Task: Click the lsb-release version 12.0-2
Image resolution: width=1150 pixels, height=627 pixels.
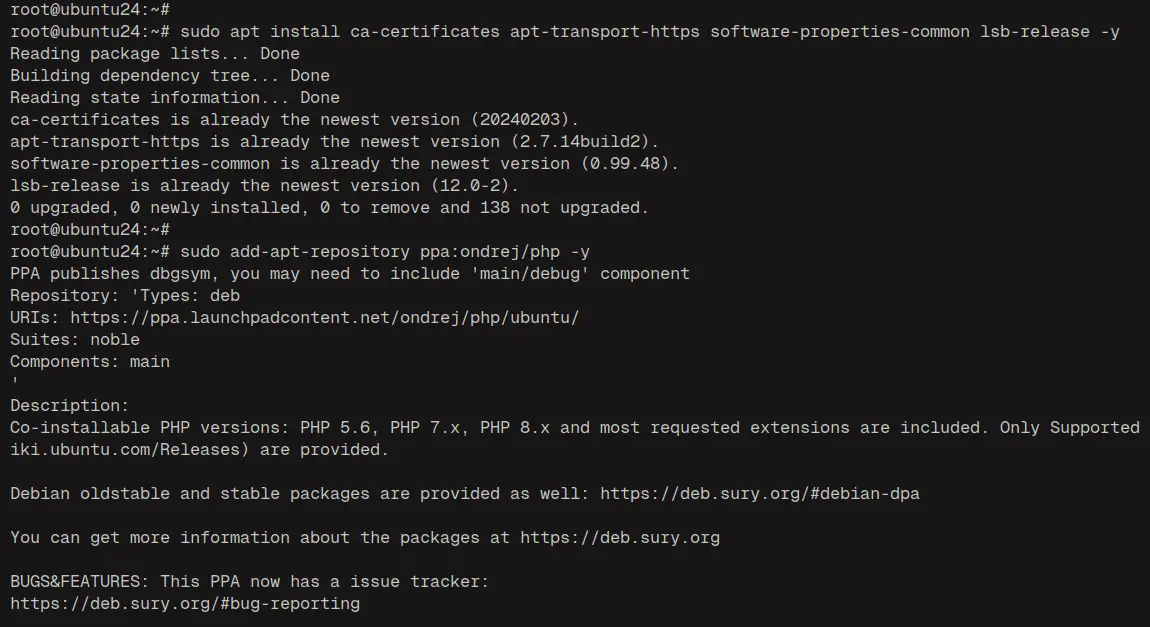Action: [474, 186]
